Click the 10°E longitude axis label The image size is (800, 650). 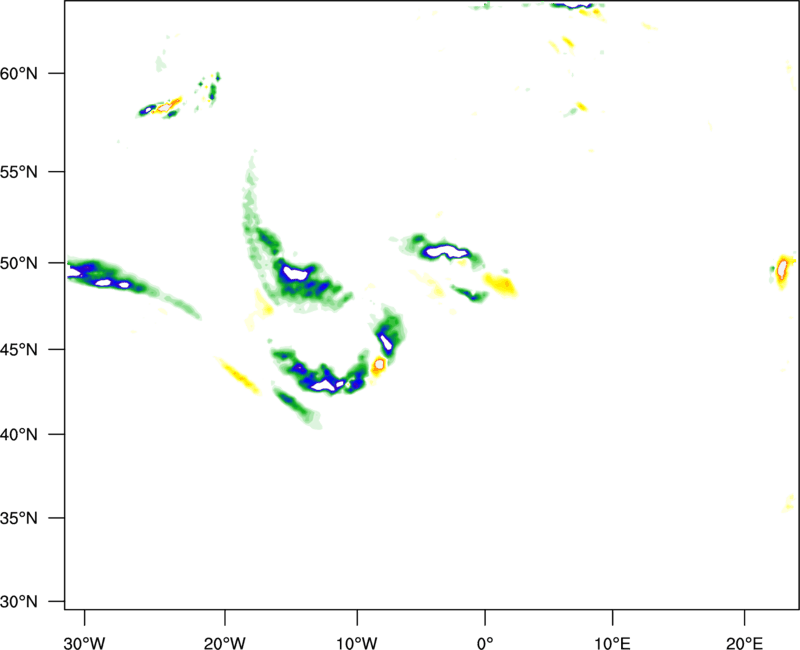(x=612, y=643)
